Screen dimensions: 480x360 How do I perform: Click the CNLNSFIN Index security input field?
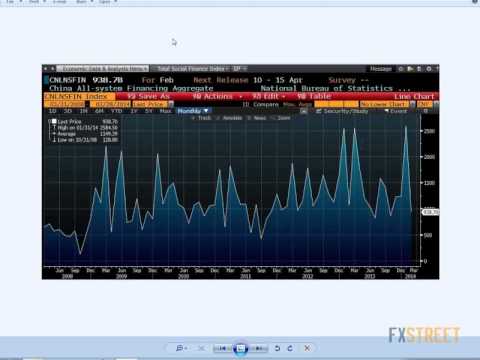pos(80,96)
